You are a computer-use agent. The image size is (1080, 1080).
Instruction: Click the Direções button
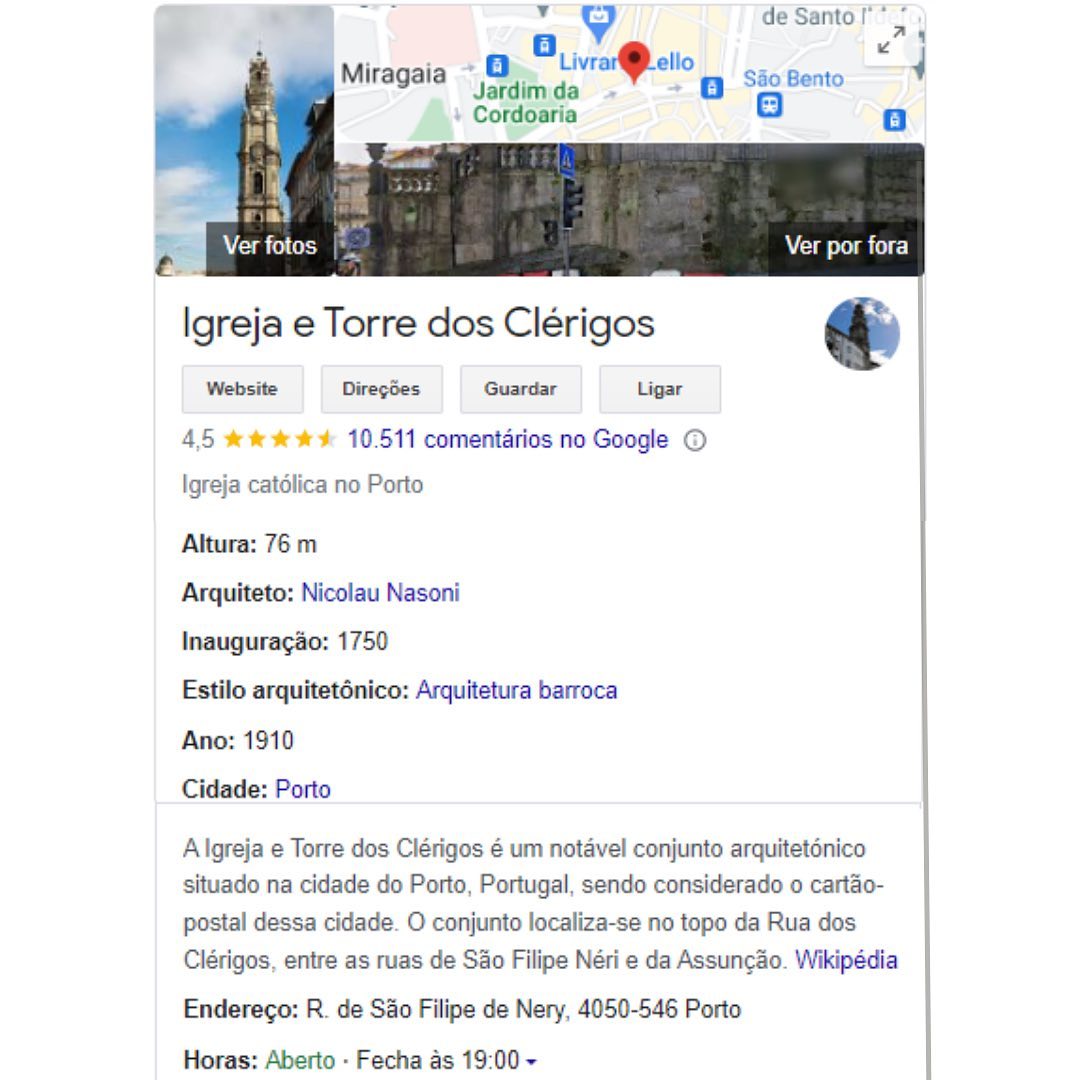[x=382, y=389]
